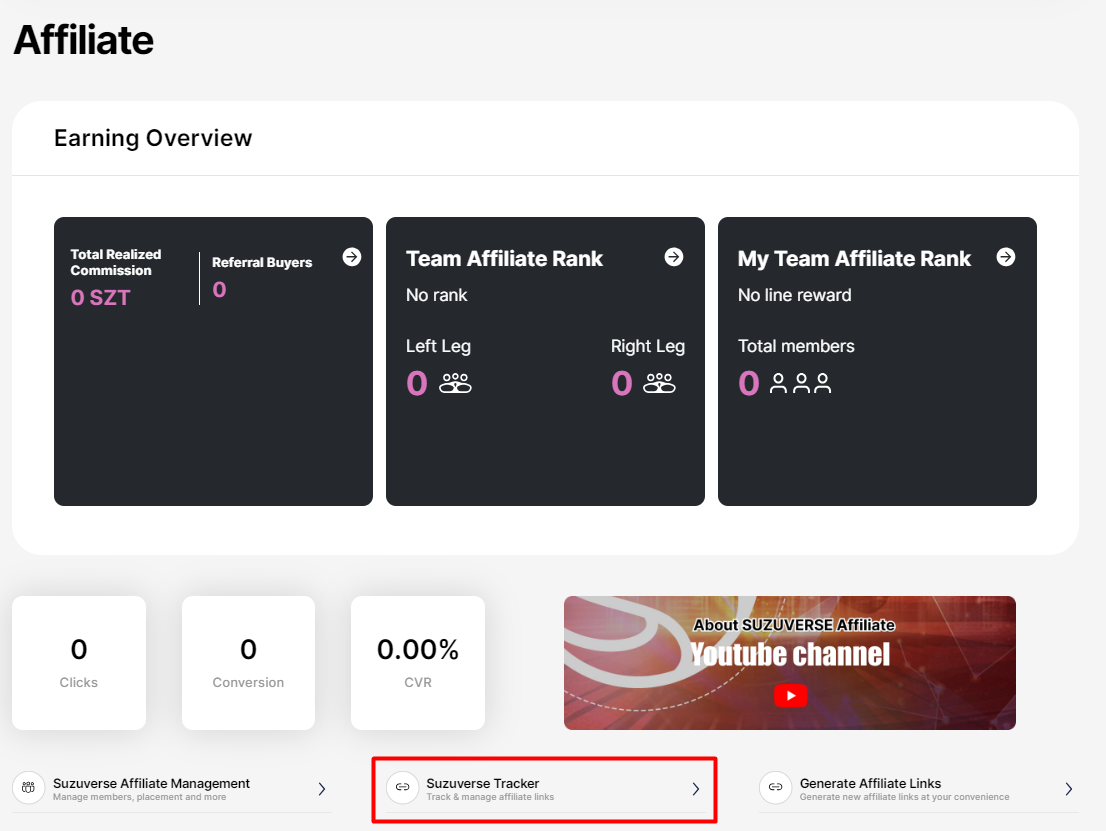This screenshot has height=831, width=1106.
Task: Open the Suzuverse Tracker menu entry
Action: (x=483, y=783)
